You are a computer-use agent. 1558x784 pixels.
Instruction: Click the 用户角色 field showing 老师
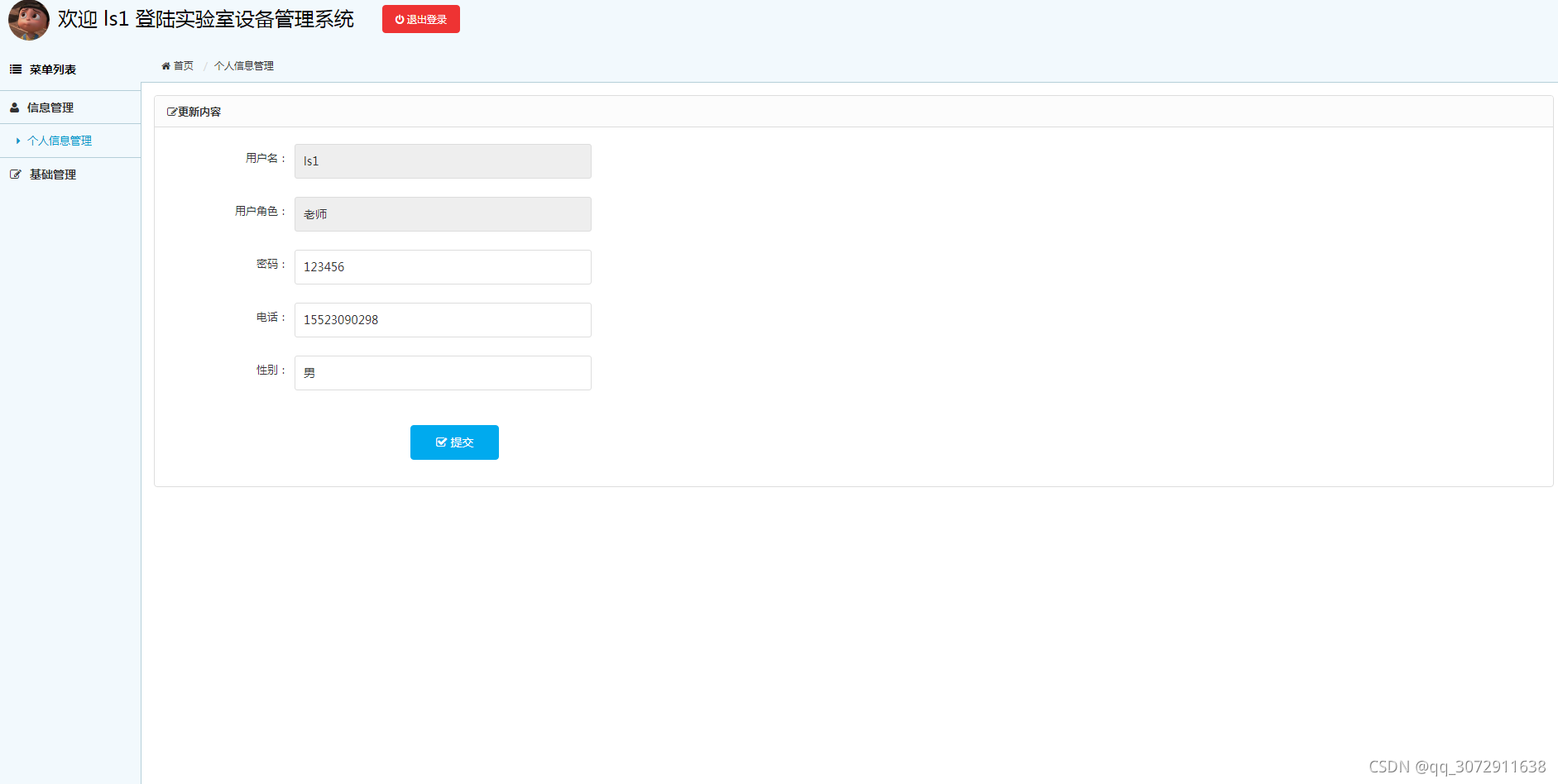pyautogui.click(x=443, y=214)
